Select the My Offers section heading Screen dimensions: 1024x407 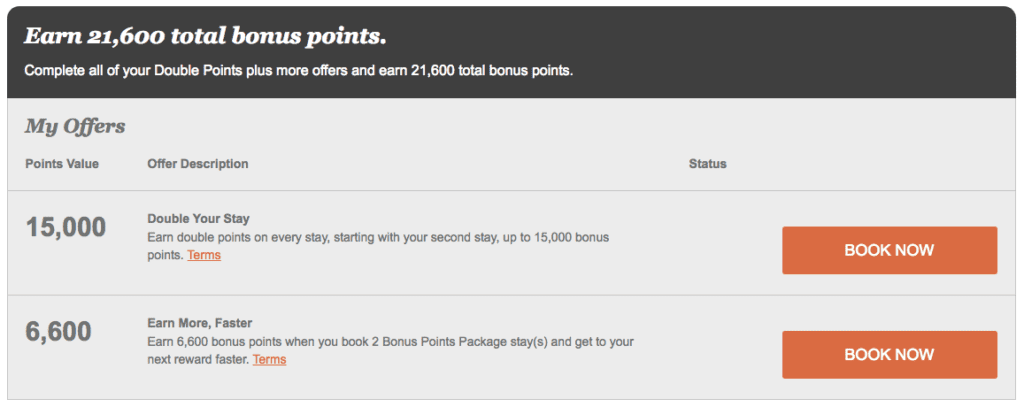coord(75,127)
